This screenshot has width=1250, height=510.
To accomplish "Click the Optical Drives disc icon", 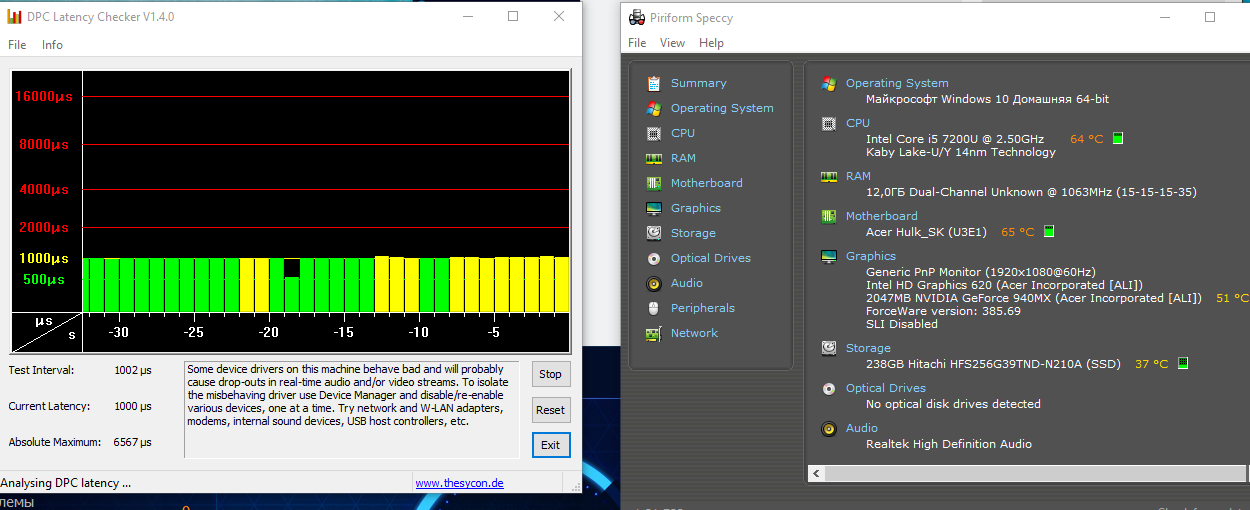I will [654, 258].
